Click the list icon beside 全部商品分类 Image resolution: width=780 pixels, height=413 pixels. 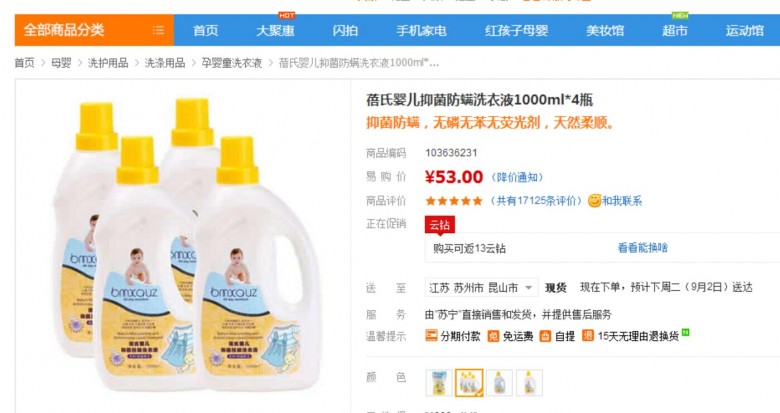coord(158,30)
